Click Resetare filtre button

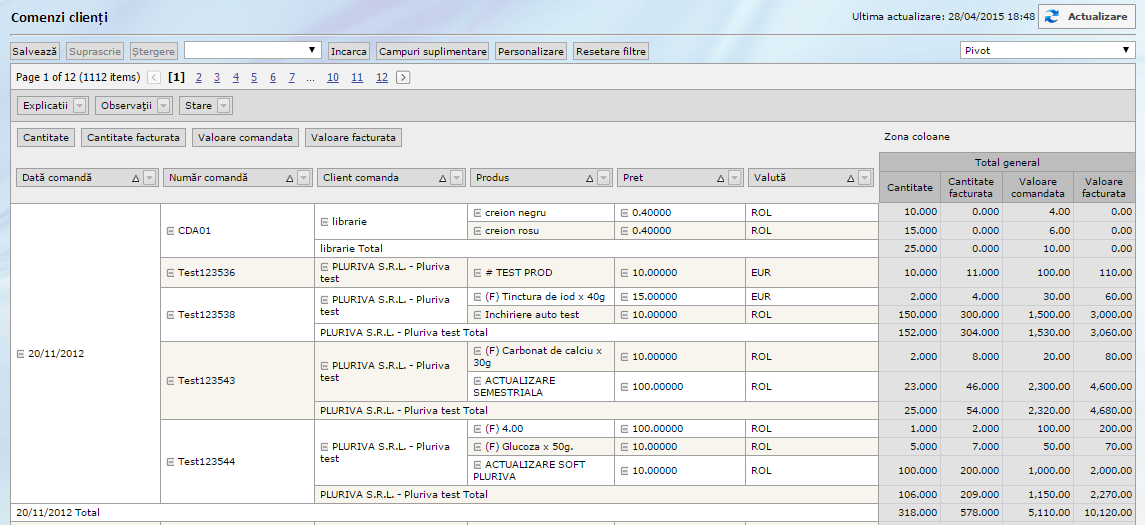coord(611,51)
